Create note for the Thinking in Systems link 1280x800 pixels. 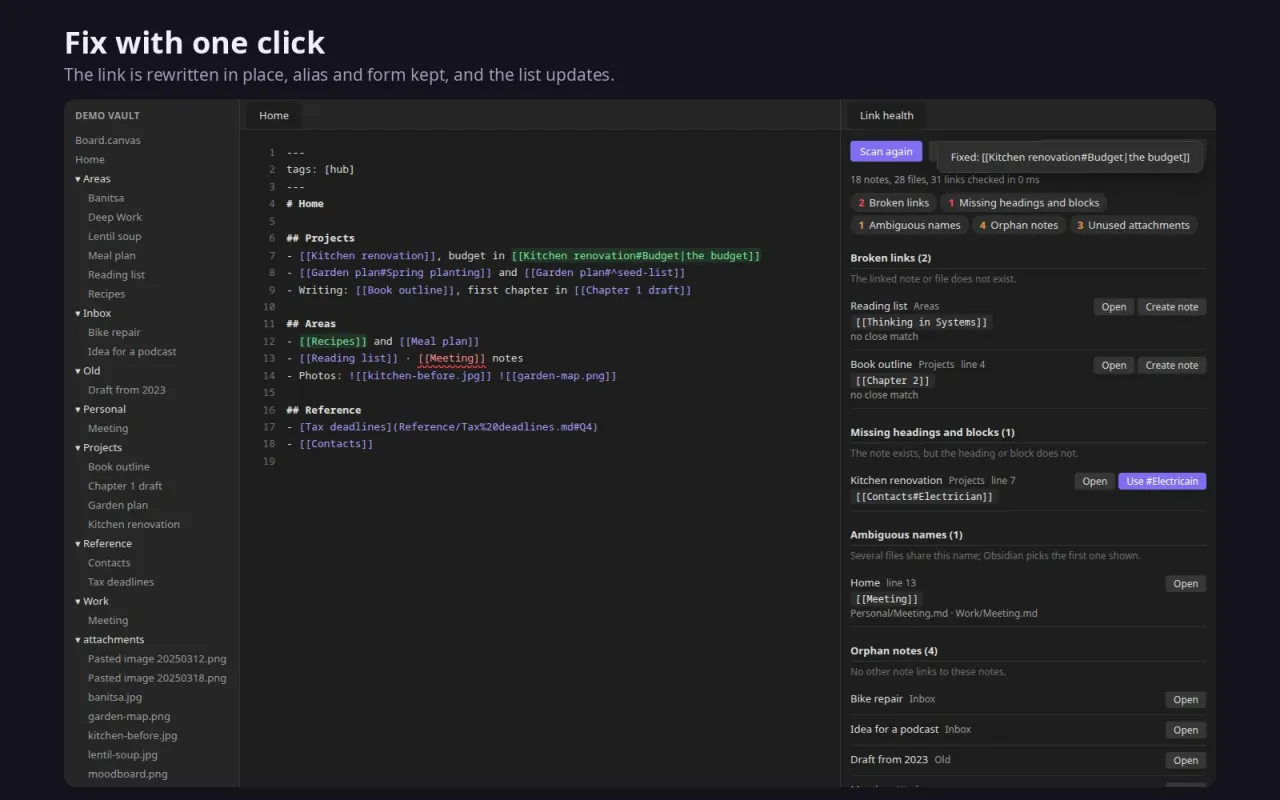1172,307
